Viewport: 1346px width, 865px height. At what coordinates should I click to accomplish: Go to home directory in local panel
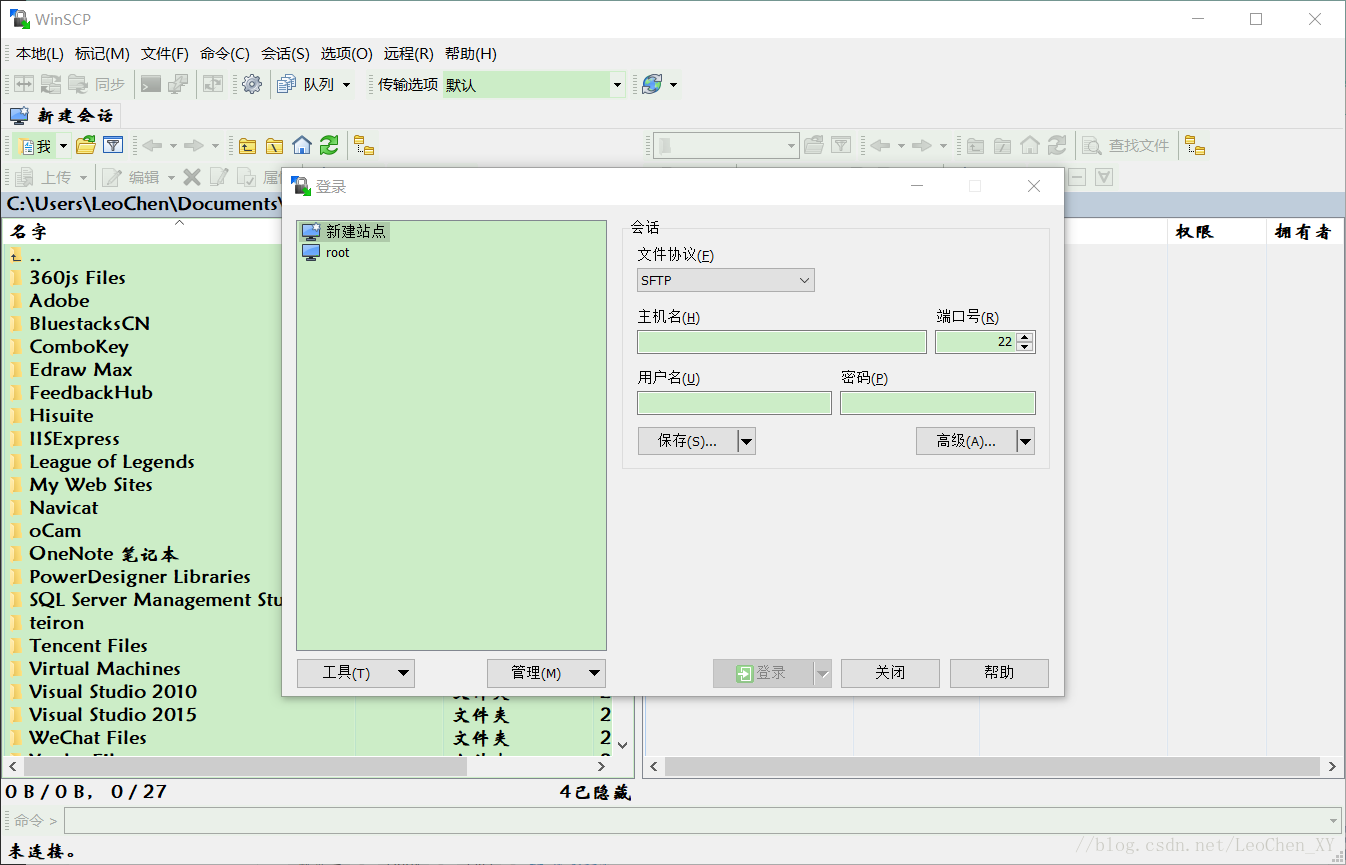click(302, 145)
